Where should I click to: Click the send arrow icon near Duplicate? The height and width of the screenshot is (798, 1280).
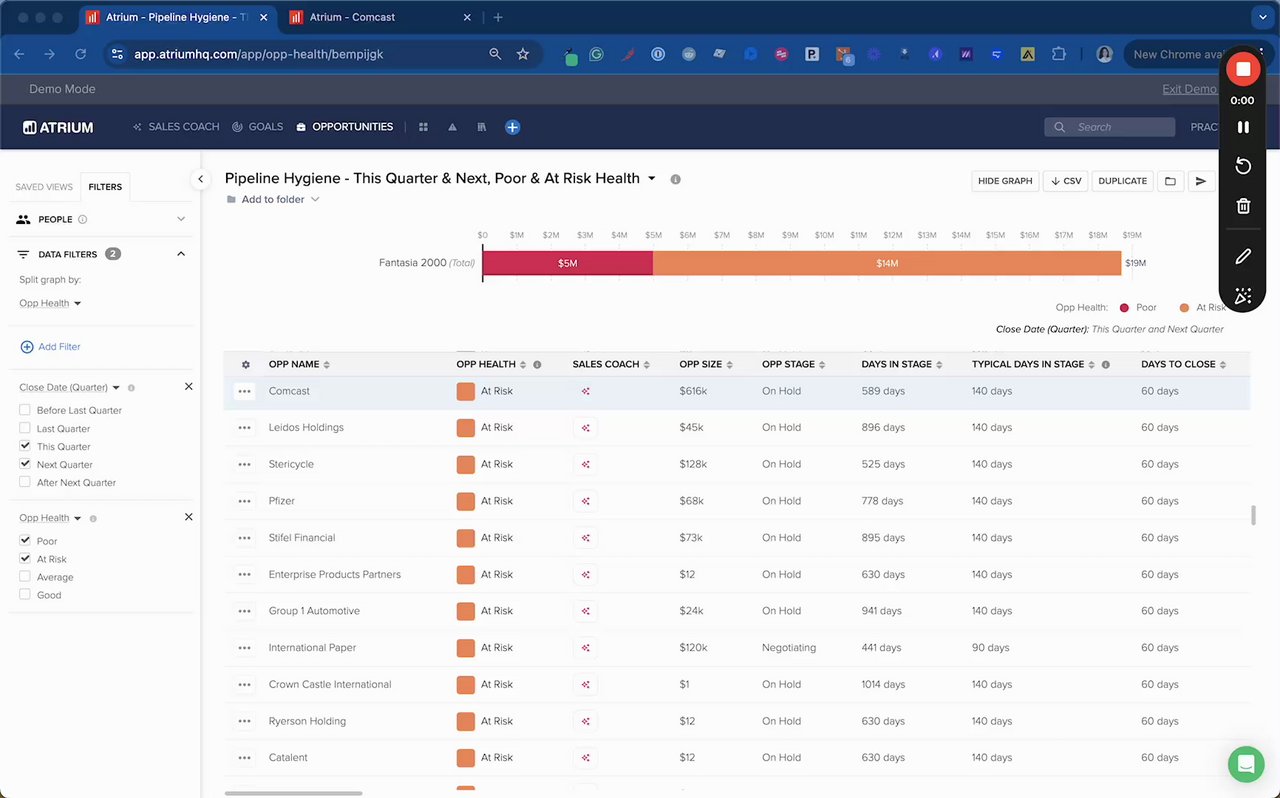pyautogui.click(x=1201, y=181)
